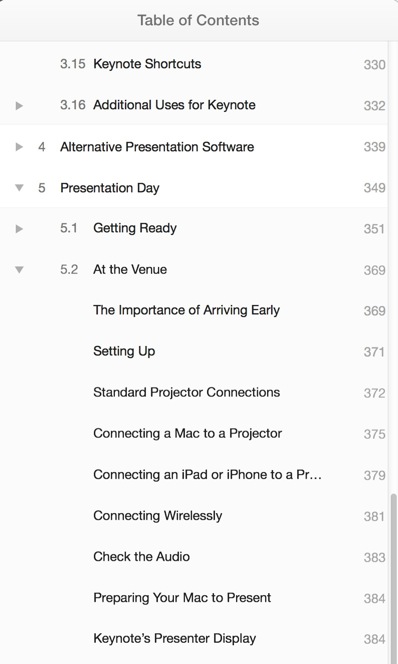Open Standard Projector Connections topic
The image size is (398, 664).
coord(186,392)
